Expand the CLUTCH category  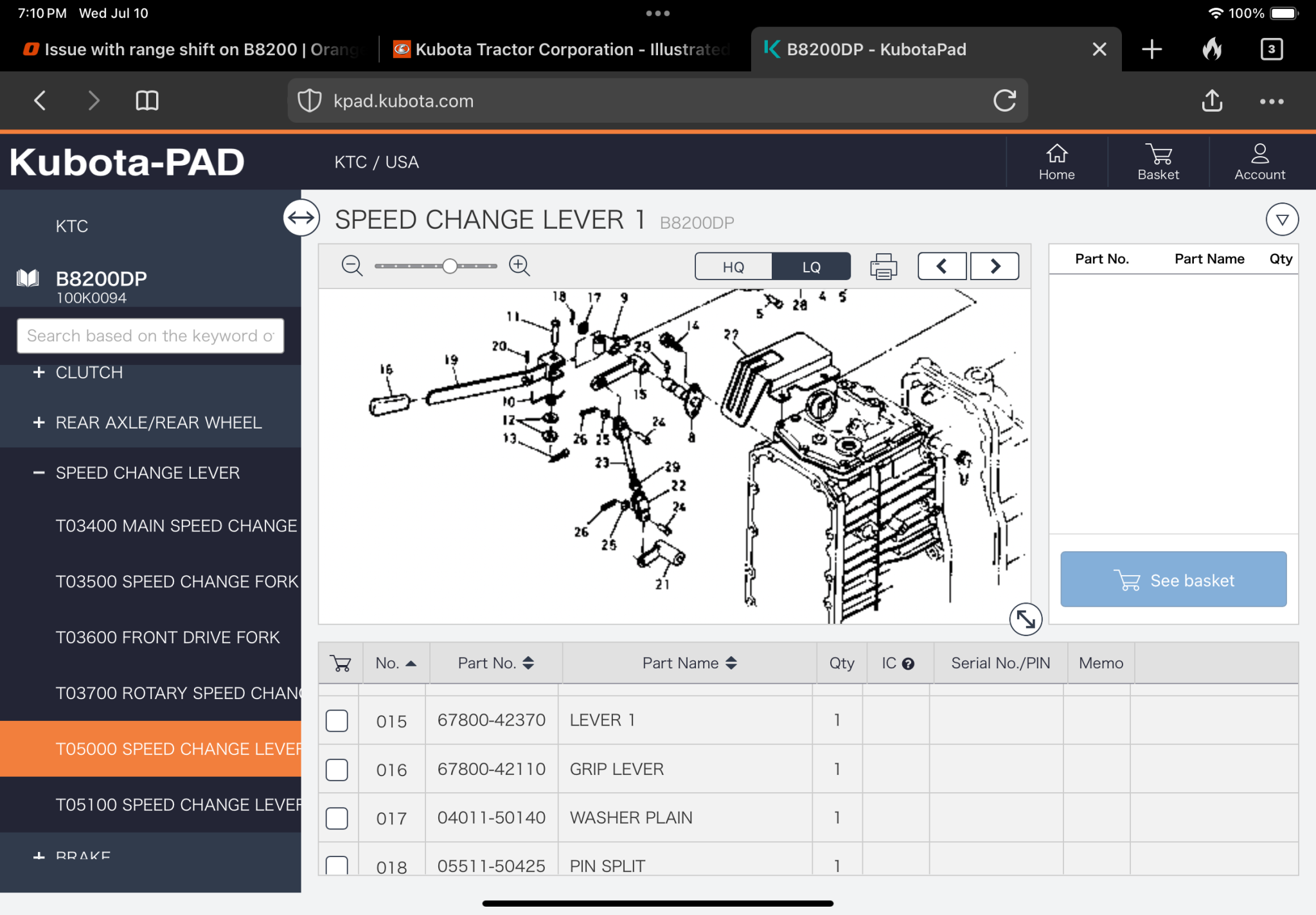click(x=39, y=372)
